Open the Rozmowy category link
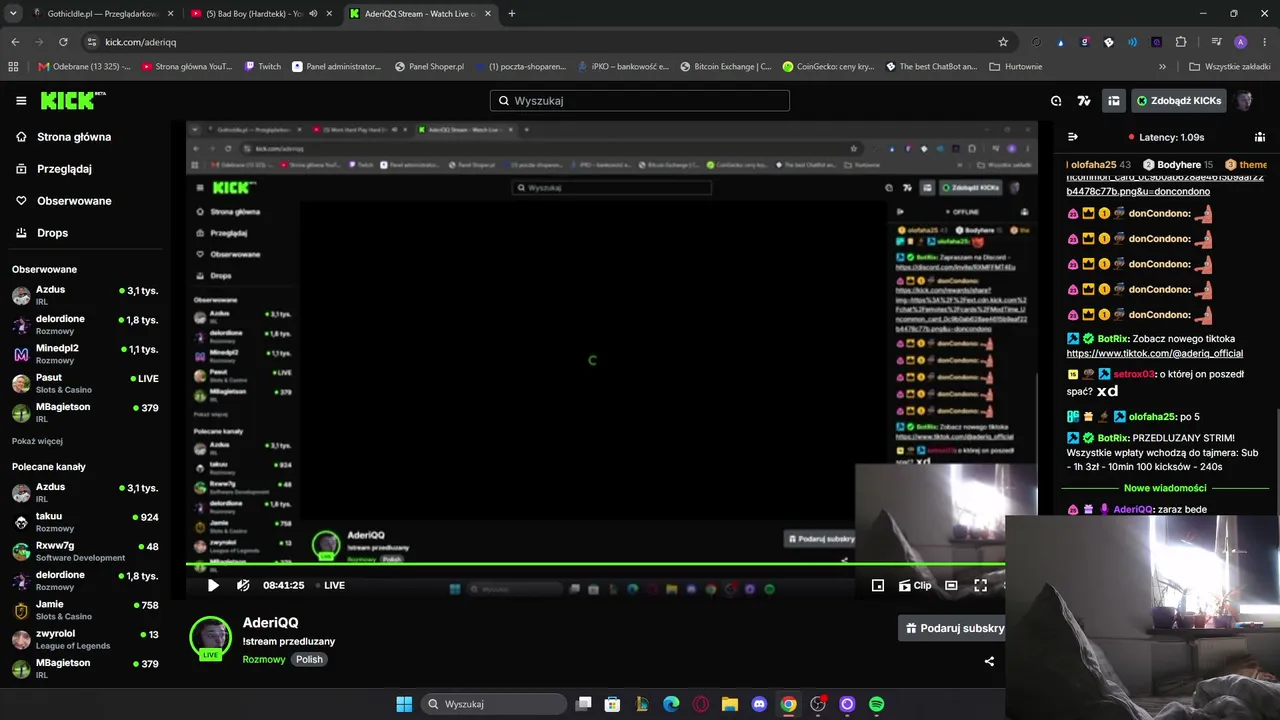Viewport: 1280px width, 720px height. pyautogui.click(x=264, y=659)
